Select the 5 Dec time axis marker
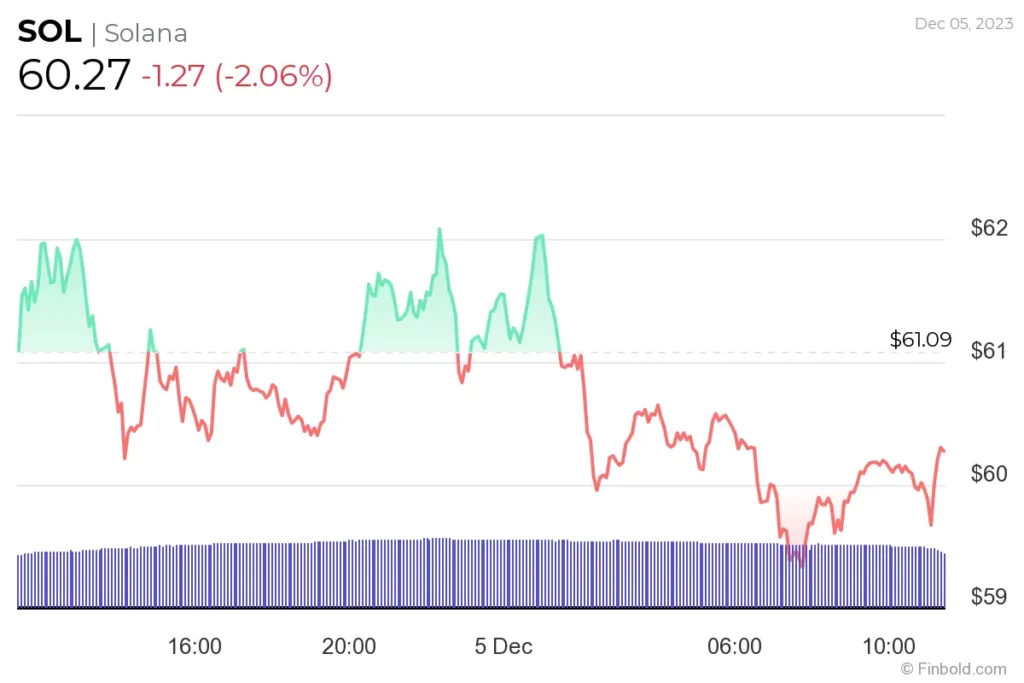Screen dimensions: 1024x683 (x=503, y=646)
